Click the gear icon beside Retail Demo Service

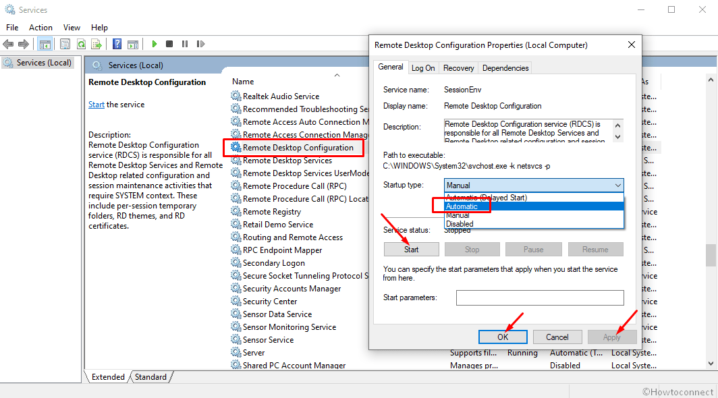pyautogui.click(x=236, y=224)
